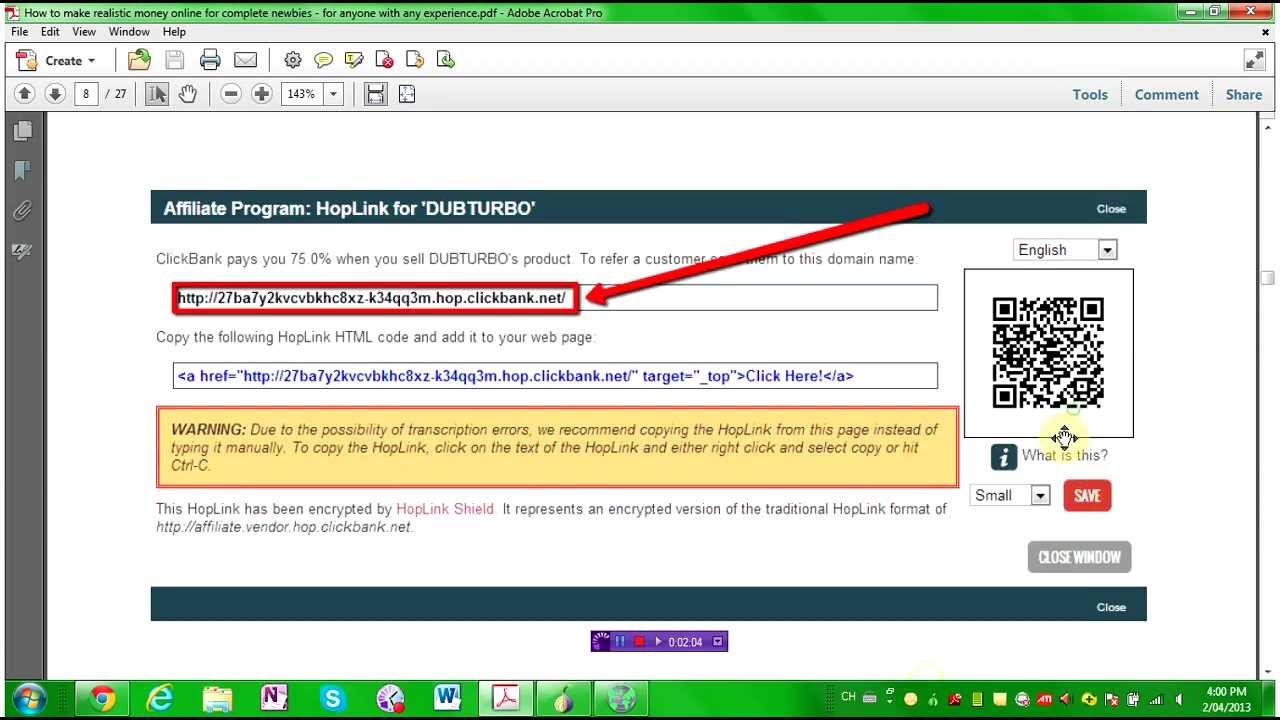Open preferences using the gear icon
Viewport: 1280px width, 720px height.
coord(293,60)
